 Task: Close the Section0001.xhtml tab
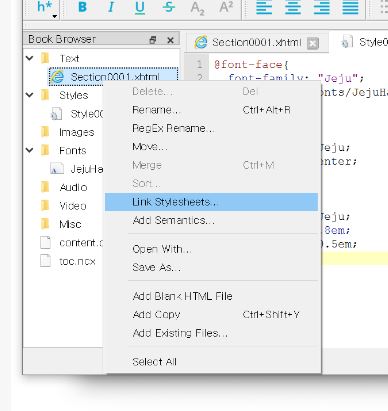coord(313,43)
